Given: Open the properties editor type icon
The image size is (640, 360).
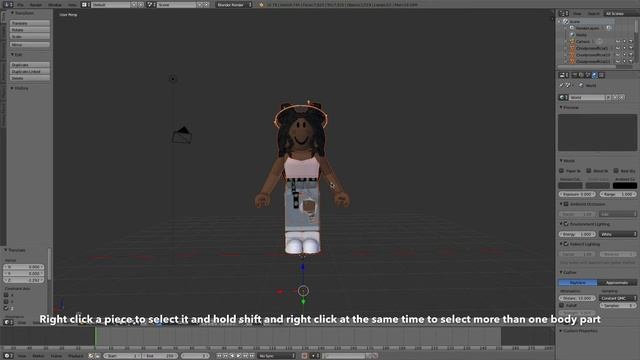Looking at the screenshot, I should [564, 75].
